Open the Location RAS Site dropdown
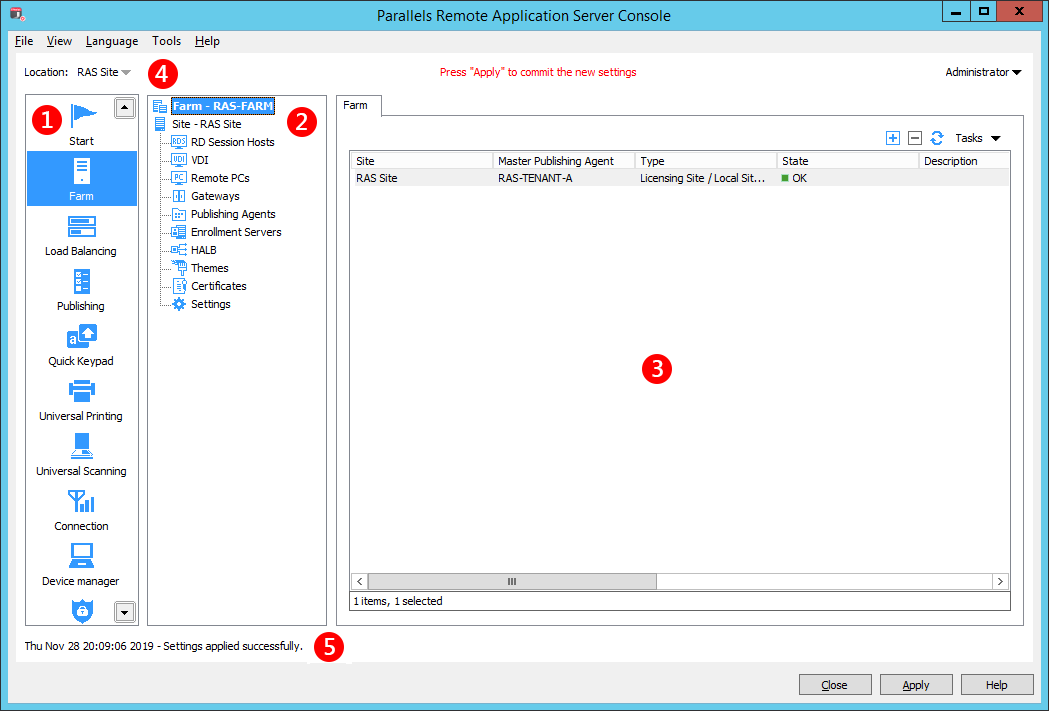The image size is (1049, 711). [104, 72]
